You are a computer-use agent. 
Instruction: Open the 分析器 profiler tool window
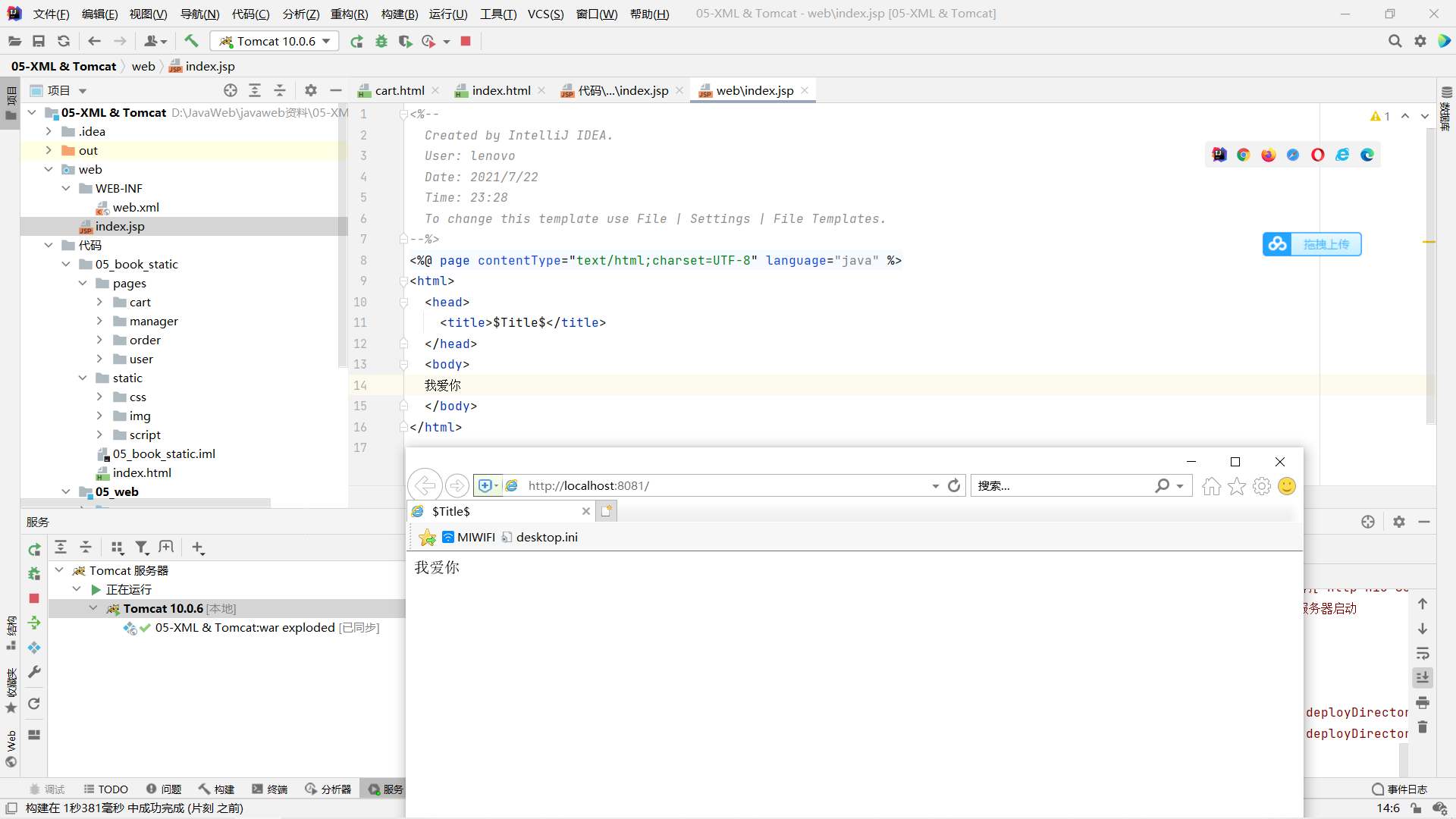click(x=328, y=789)
